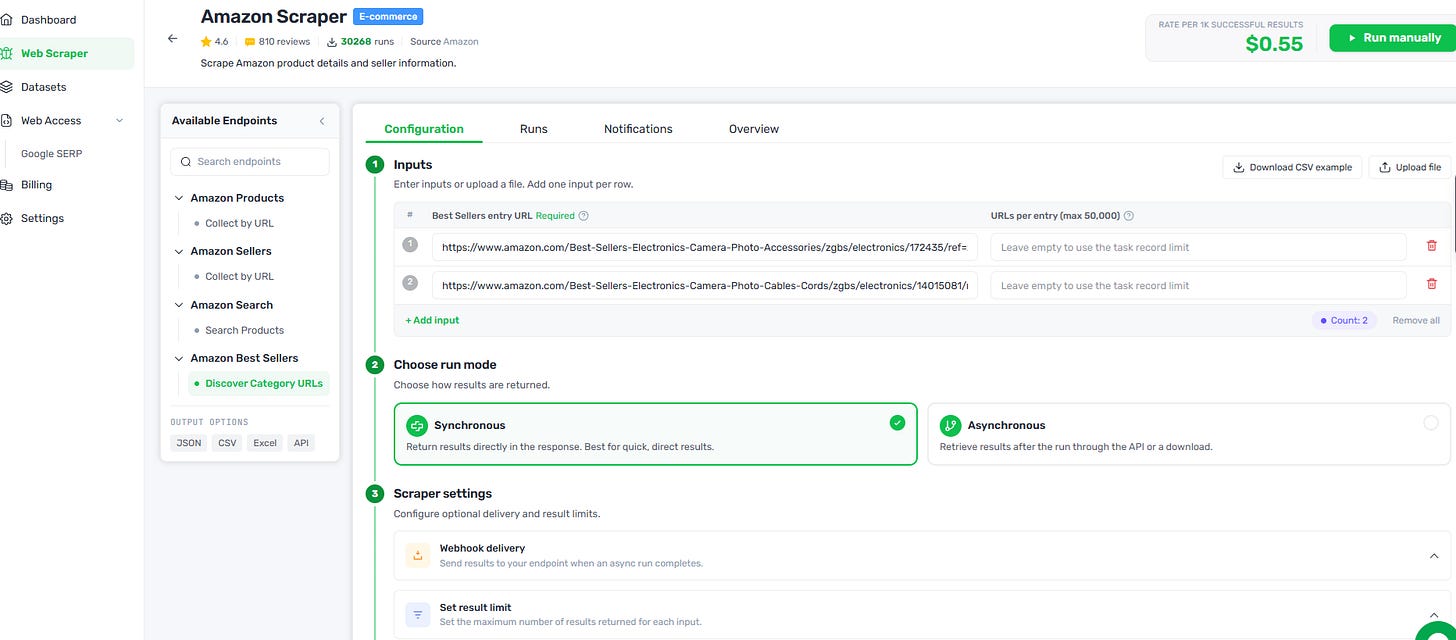Click the Source Amazon text
Screen dimensions: 1456x640
tap(444, 42)
